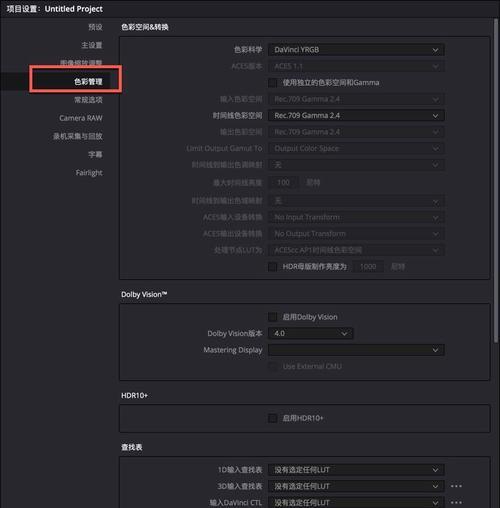Open the Dolby Vision版本 4.0 dropdown

(311, 333)
